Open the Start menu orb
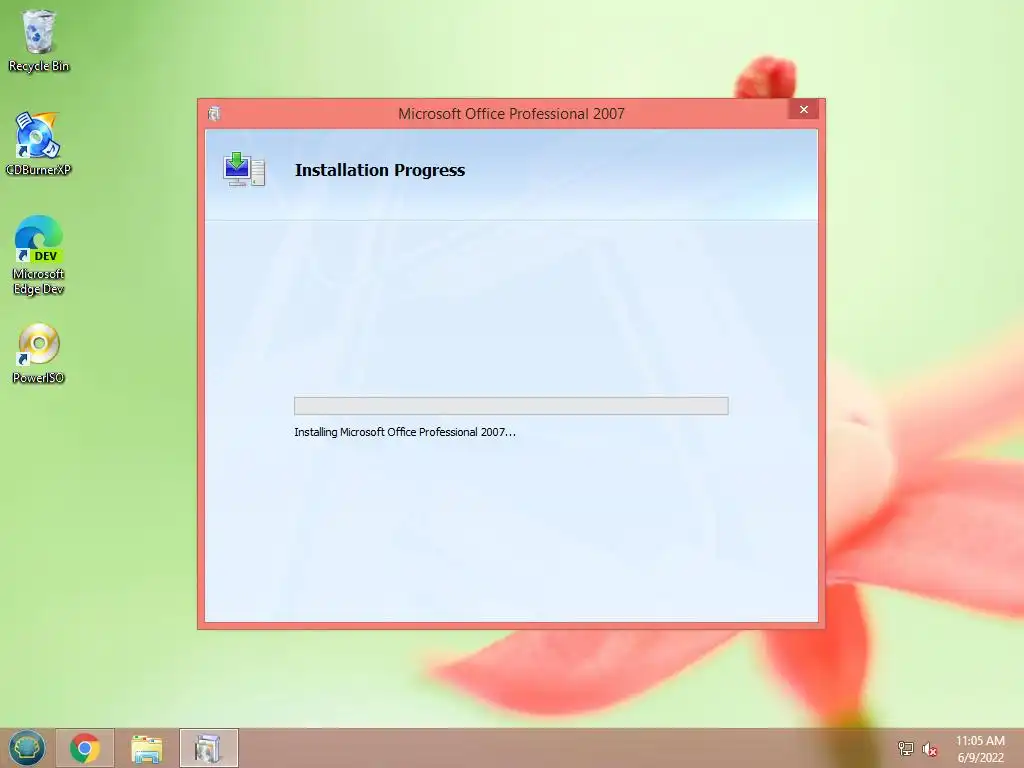Screen dimensions: 1024x768 [27, 748]
